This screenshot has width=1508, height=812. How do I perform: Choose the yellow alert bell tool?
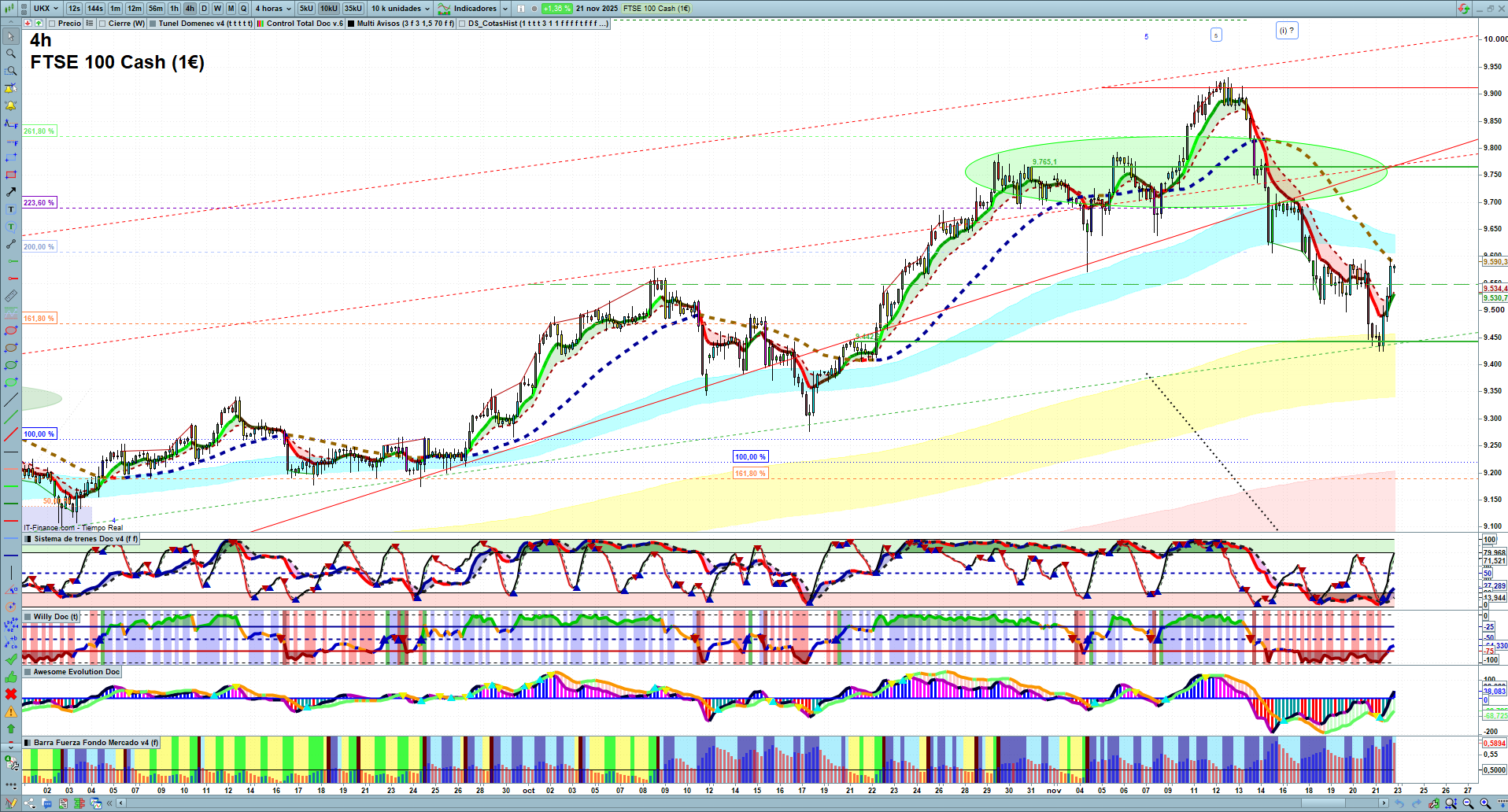point(11,105)
